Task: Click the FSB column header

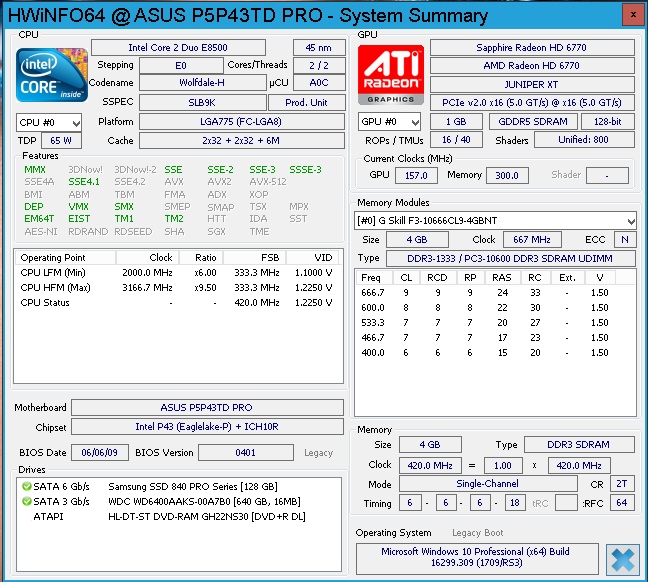Action: click(x=255, y=258)
